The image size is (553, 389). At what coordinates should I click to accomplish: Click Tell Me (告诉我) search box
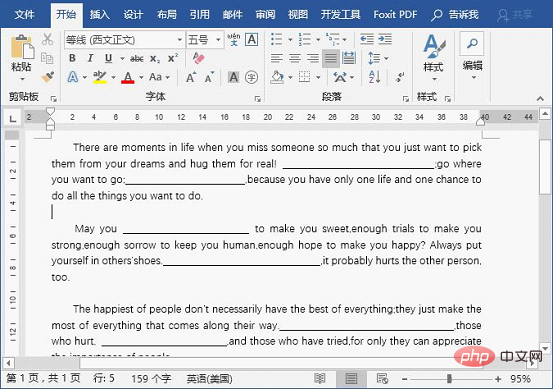[x=455, y=15]
